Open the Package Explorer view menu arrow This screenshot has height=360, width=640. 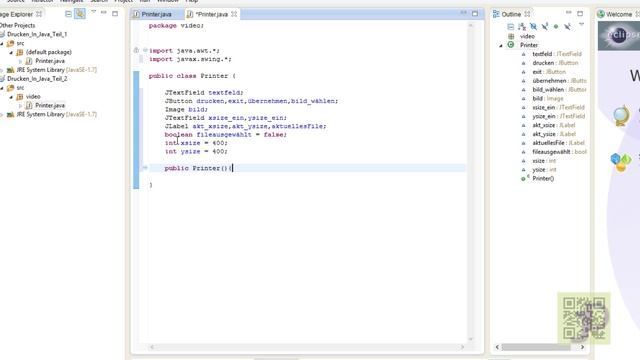[x=93, y=13]
